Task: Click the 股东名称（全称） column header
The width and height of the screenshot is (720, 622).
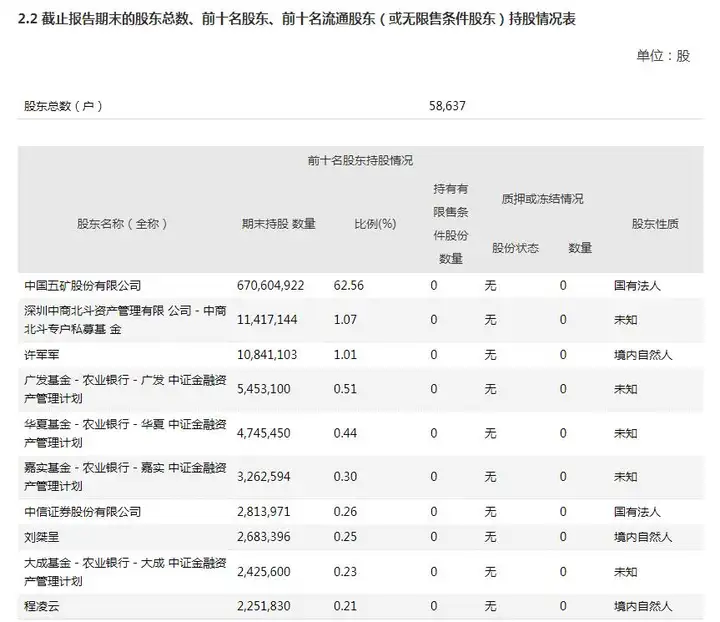Action: [x=122, y=224]
